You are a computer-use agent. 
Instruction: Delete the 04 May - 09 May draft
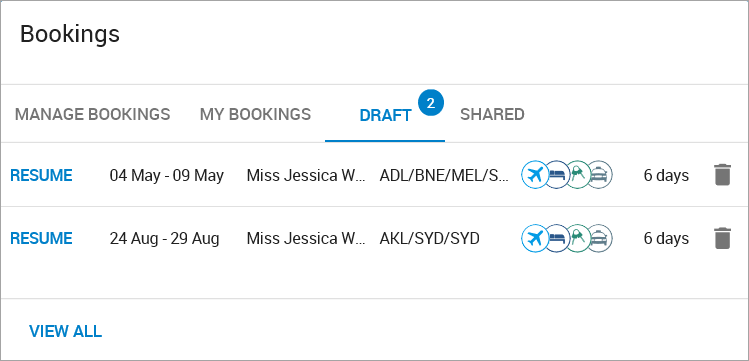coord(722,175)
